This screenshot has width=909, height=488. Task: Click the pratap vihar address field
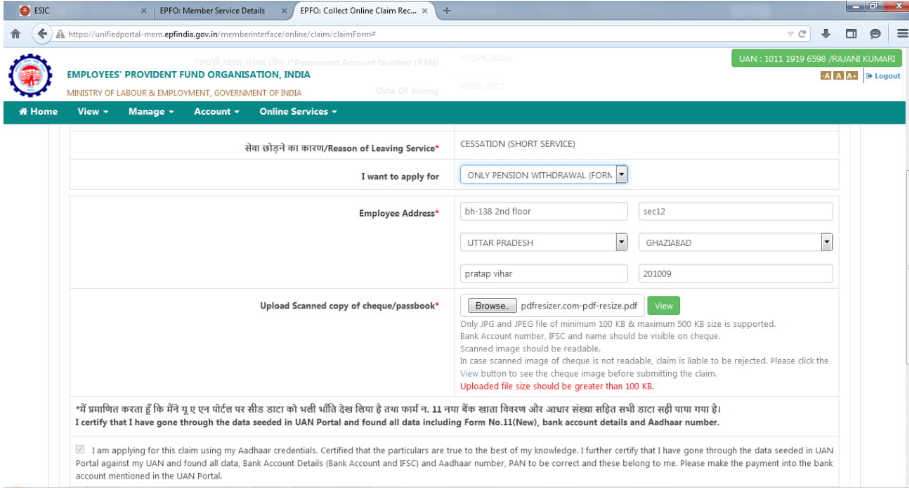tap(544, 273)
